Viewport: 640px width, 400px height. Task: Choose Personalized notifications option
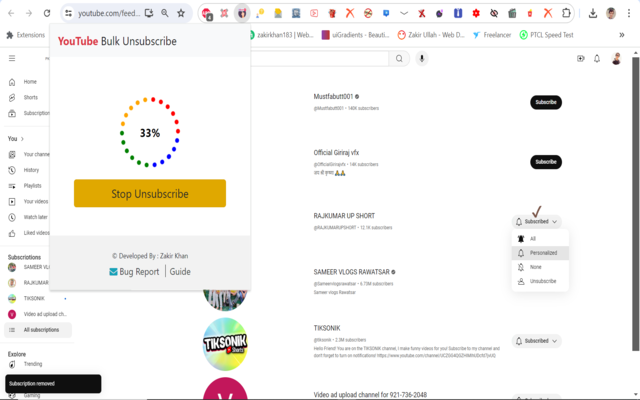(x=540, y=253)
